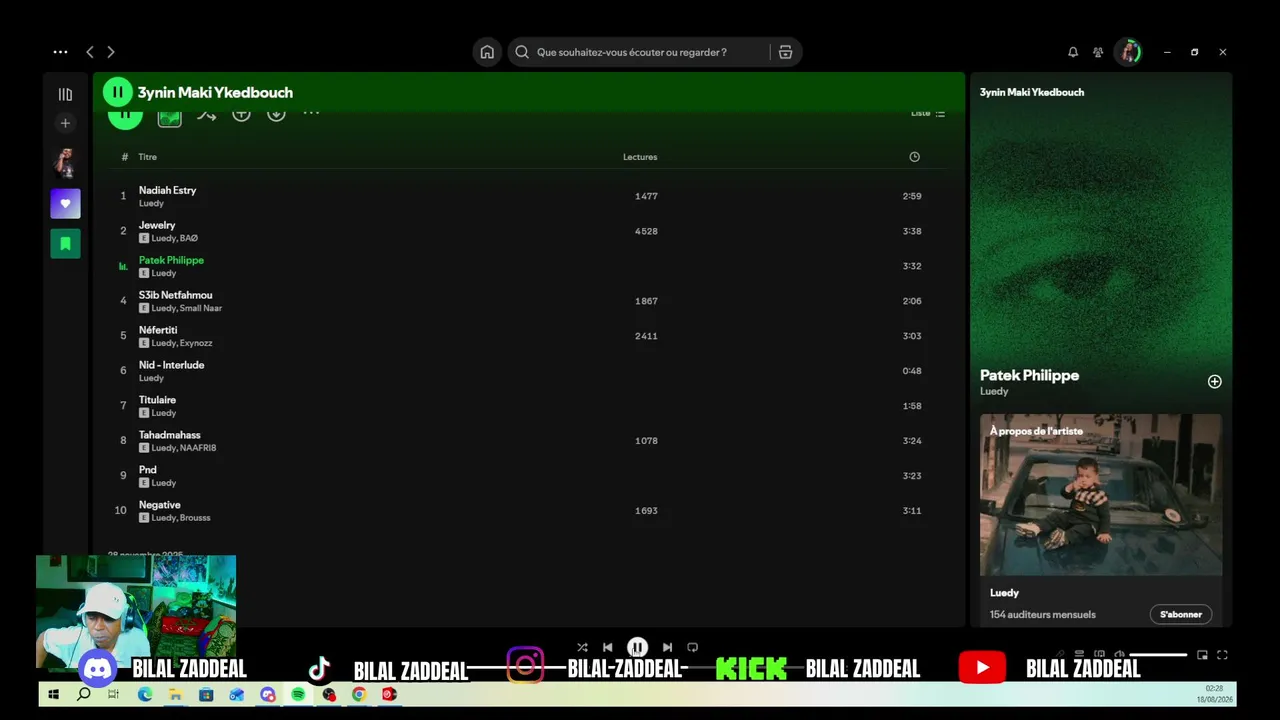Skip to the next track

[x=667, y=647]
